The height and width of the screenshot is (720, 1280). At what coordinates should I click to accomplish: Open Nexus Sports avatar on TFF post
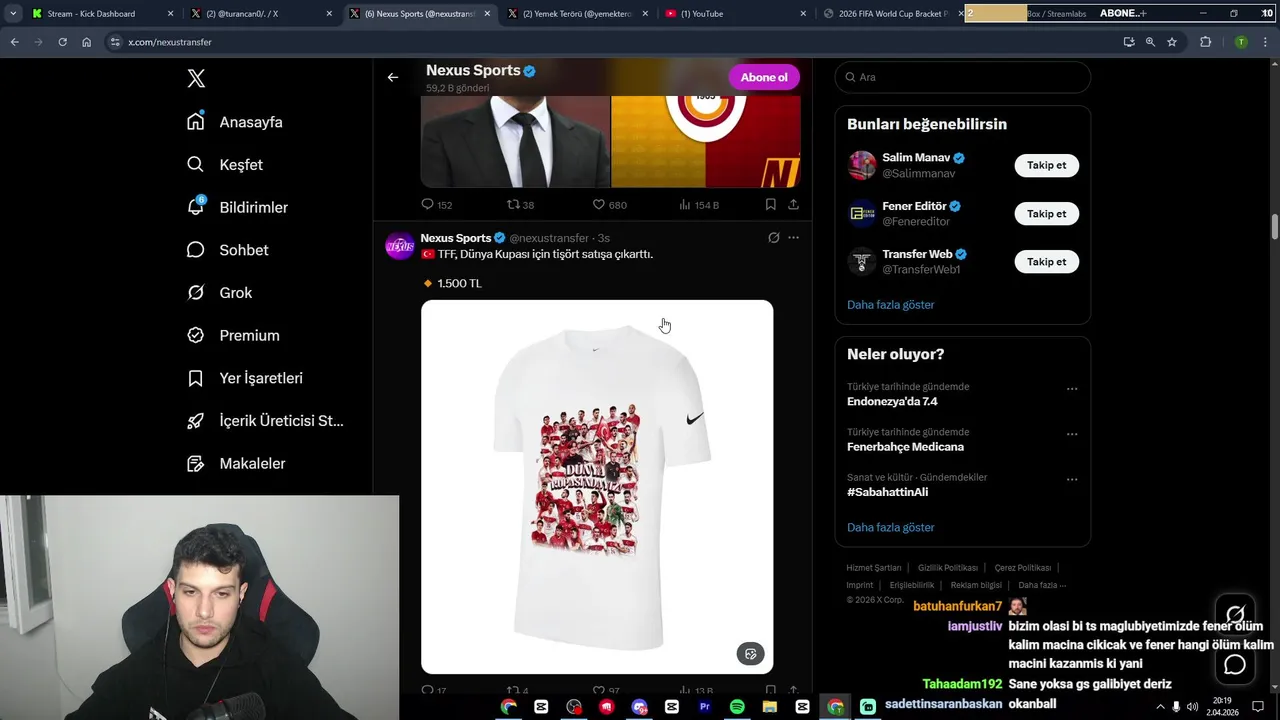tap(400, 245)
